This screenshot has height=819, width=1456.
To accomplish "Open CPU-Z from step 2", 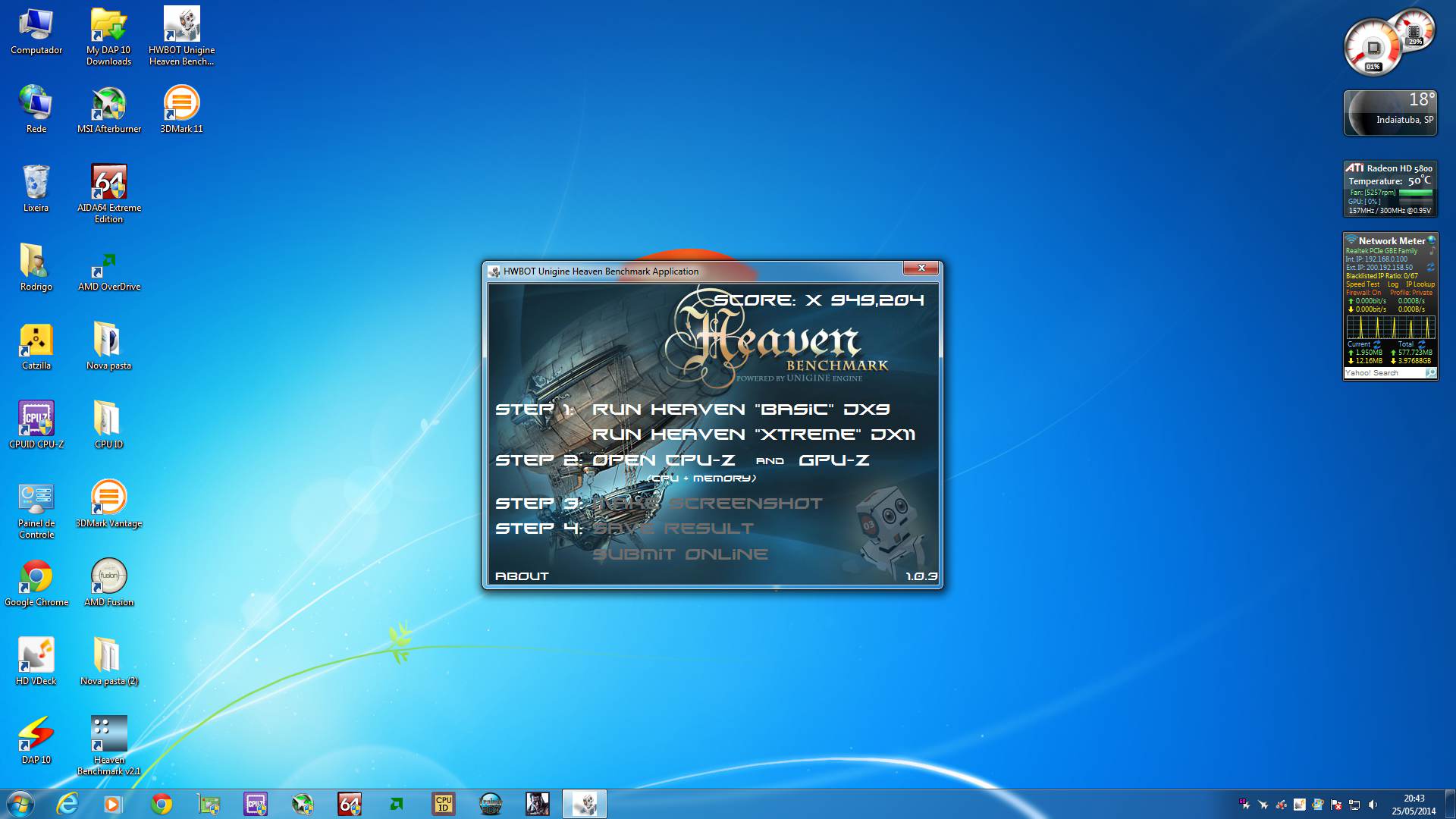I will tap(664, 460).
